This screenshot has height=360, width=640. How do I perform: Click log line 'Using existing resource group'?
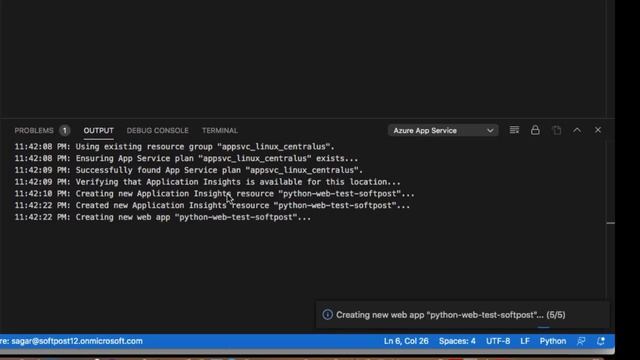click(175, 147)
